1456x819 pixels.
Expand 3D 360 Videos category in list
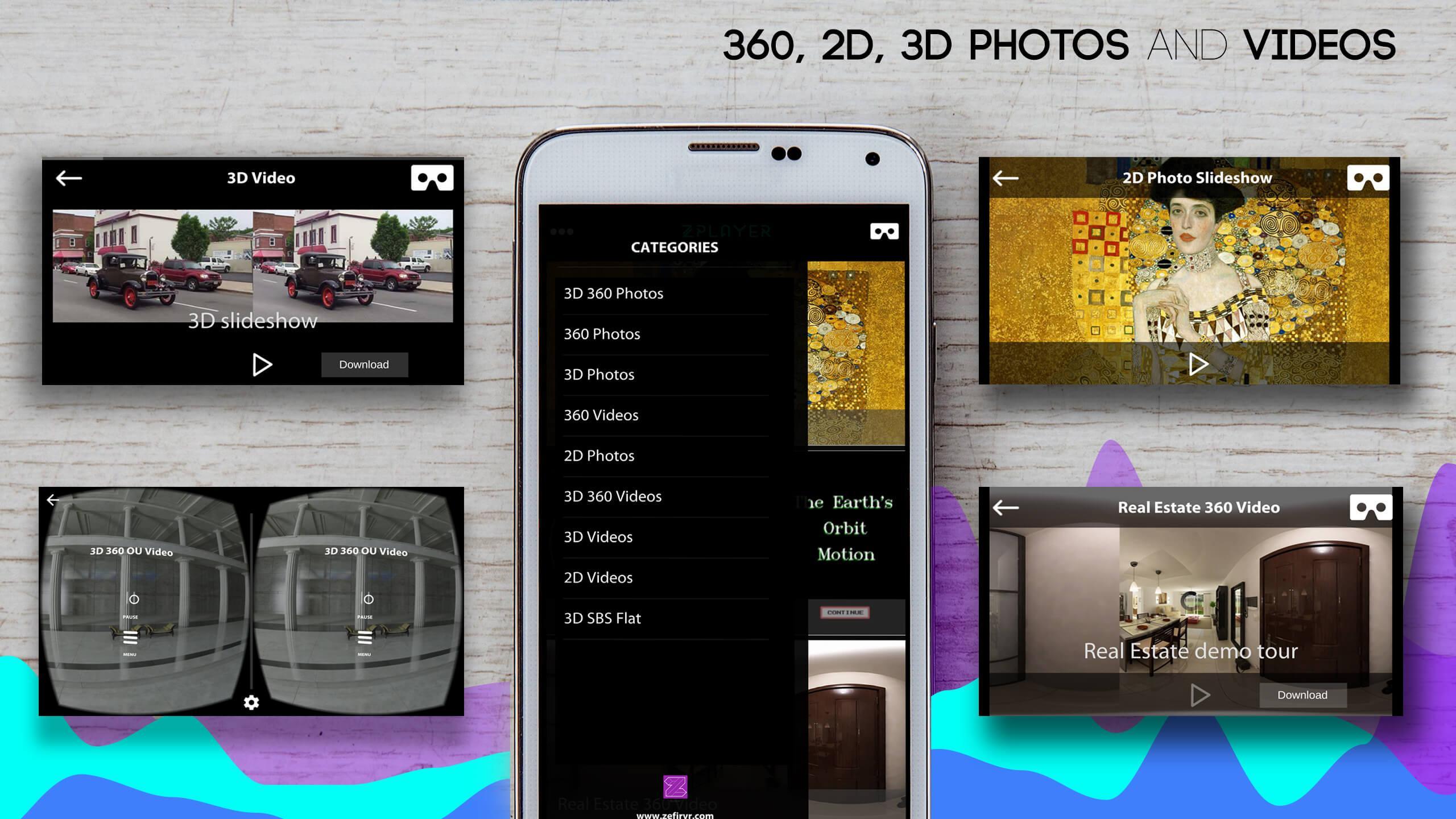(612, 495)
